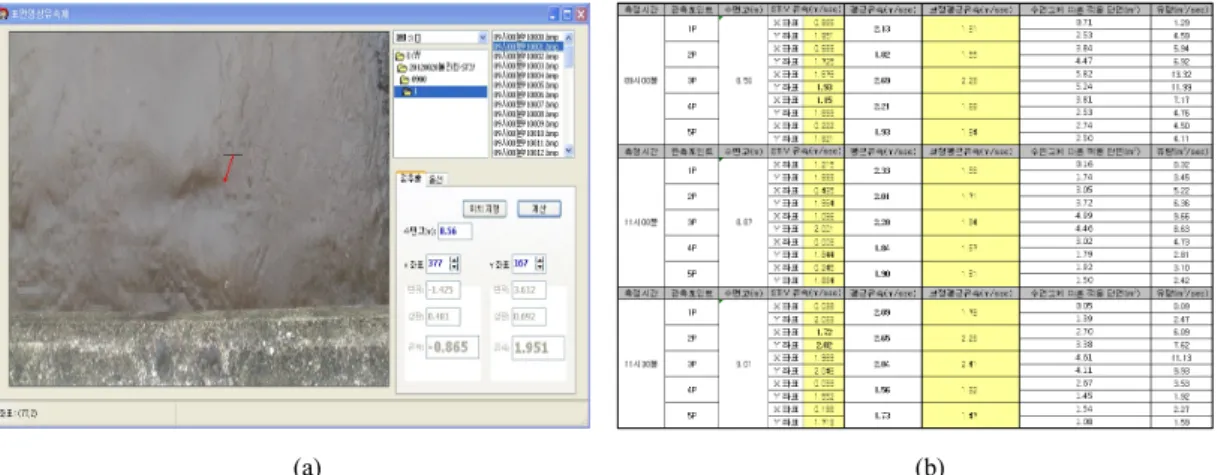This screenshot has height=475, width=1221.
Task: Select file ending 10002.bmp in list
Action: tap(528, 56)
